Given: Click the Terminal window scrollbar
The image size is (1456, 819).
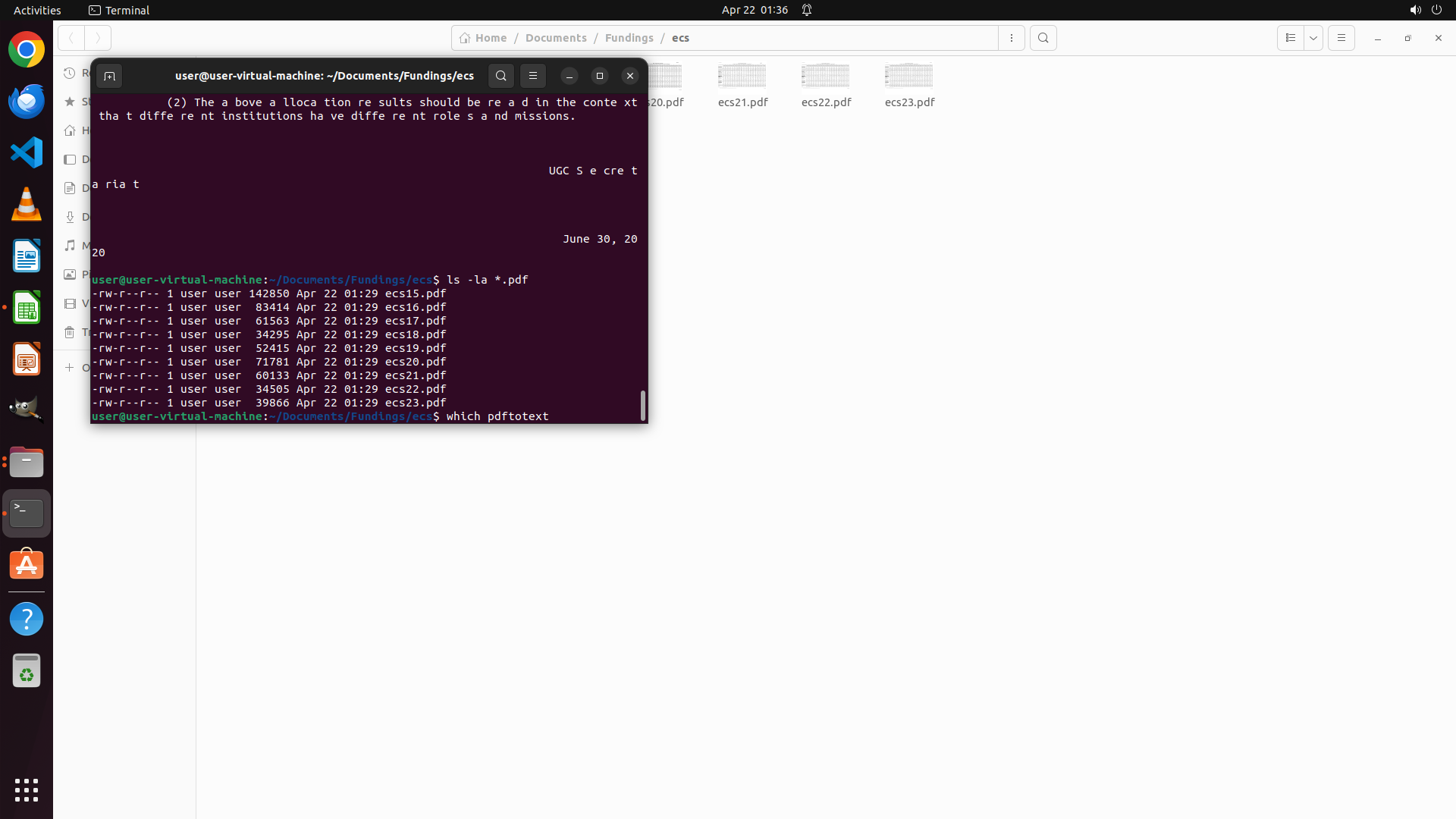Looking at the screenshot, I should click(x=643, y=405).
